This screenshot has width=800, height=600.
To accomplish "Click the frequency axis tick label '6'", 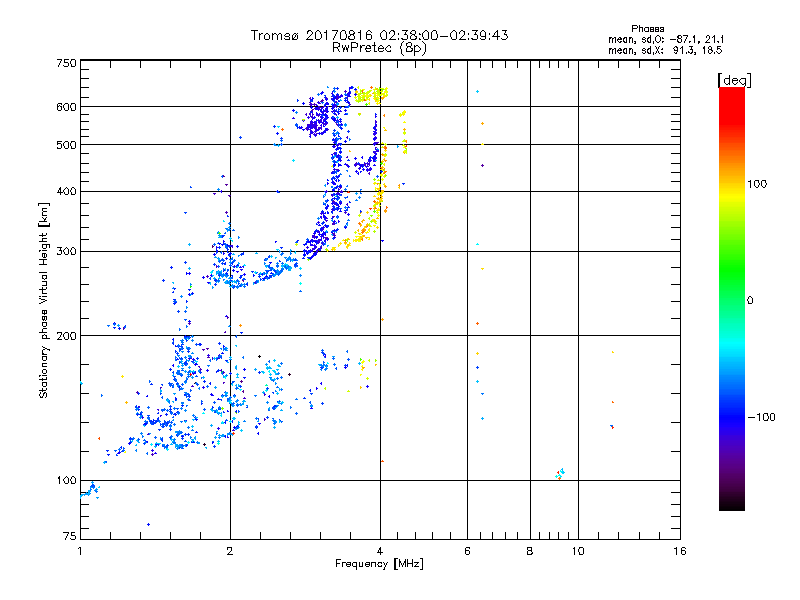I will tap(467, 551).
